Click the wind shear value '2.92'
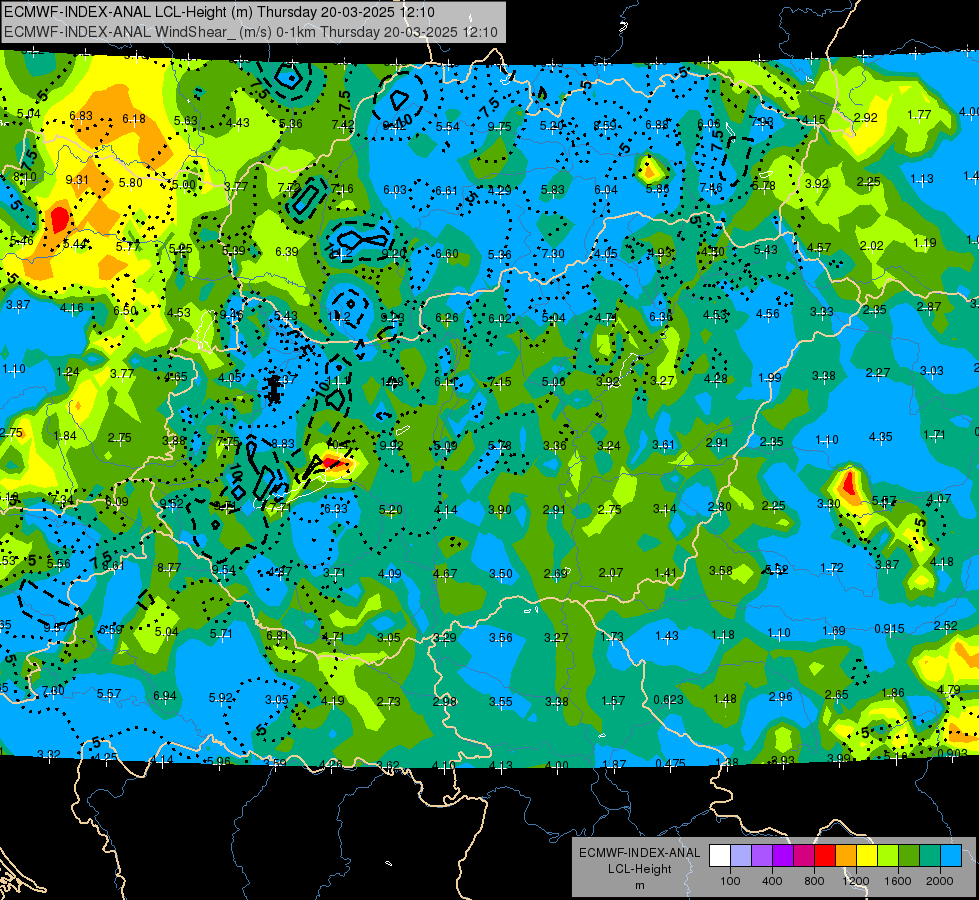 865,117
